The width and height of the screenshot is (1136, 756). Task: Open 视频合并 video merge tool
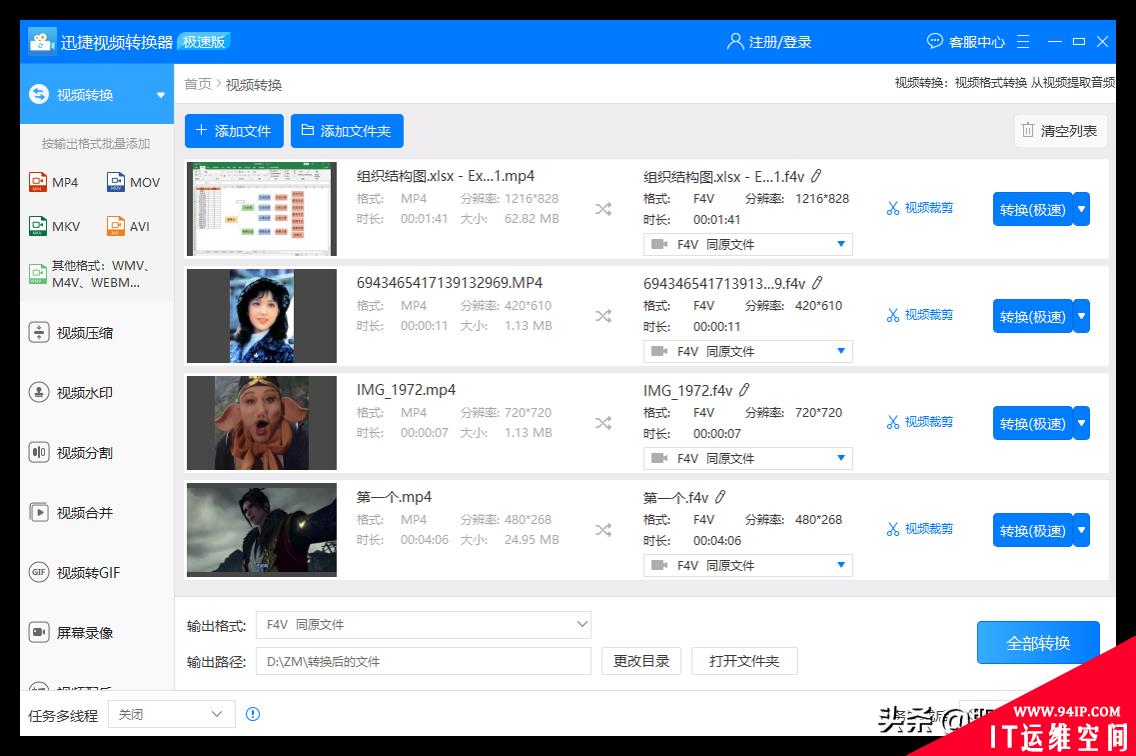tap(71, 512)
